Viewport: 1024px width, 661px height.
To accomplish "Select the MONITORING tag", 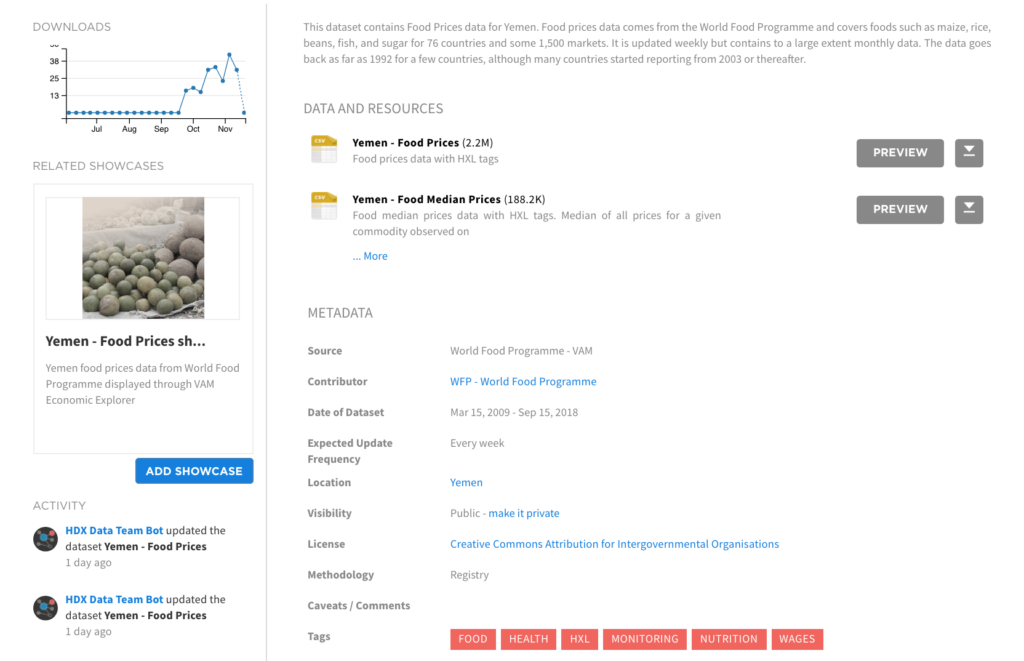I will 644,639.
